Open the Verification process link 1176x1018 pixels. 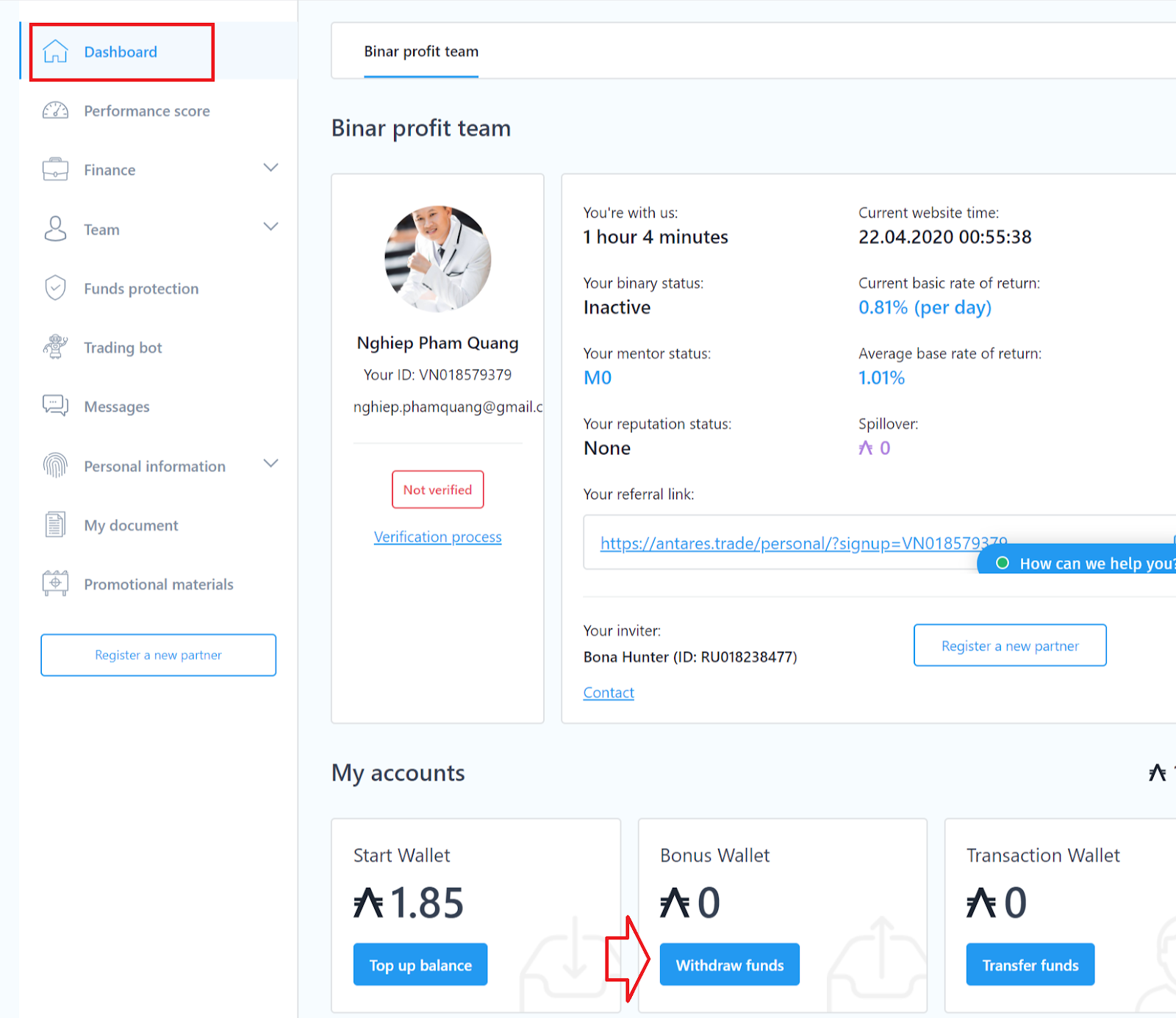click(x=438, y=537)
